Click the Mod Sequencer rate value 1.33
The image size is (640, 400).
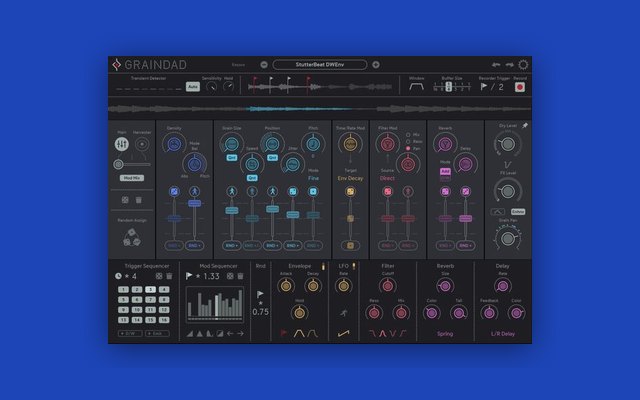[211, 276]
